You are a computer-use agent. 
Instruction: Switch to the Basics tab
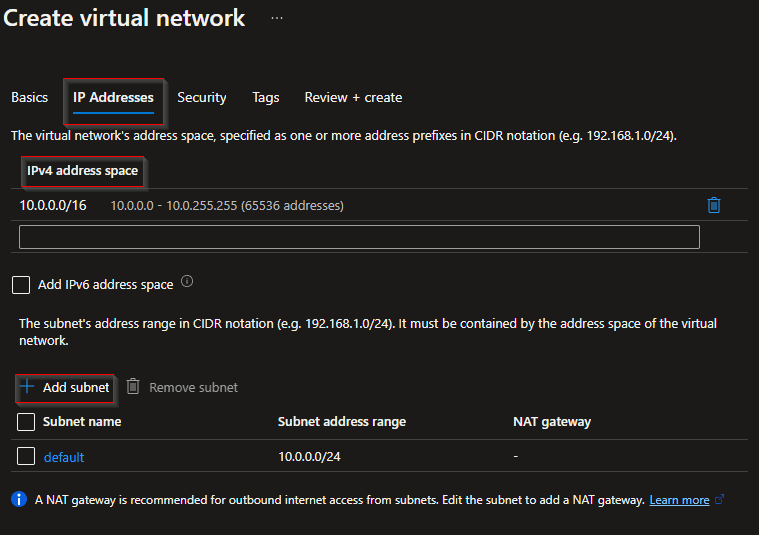30,97
